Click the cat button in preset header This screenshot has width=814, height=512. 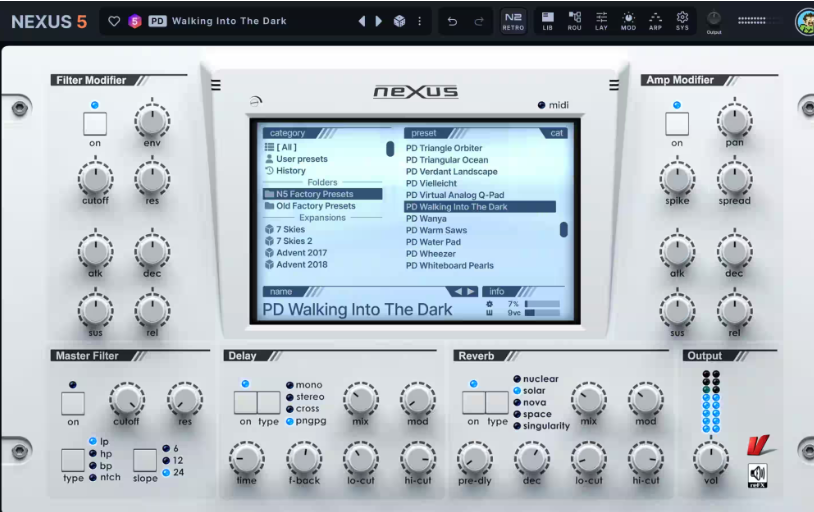(554, 133)
